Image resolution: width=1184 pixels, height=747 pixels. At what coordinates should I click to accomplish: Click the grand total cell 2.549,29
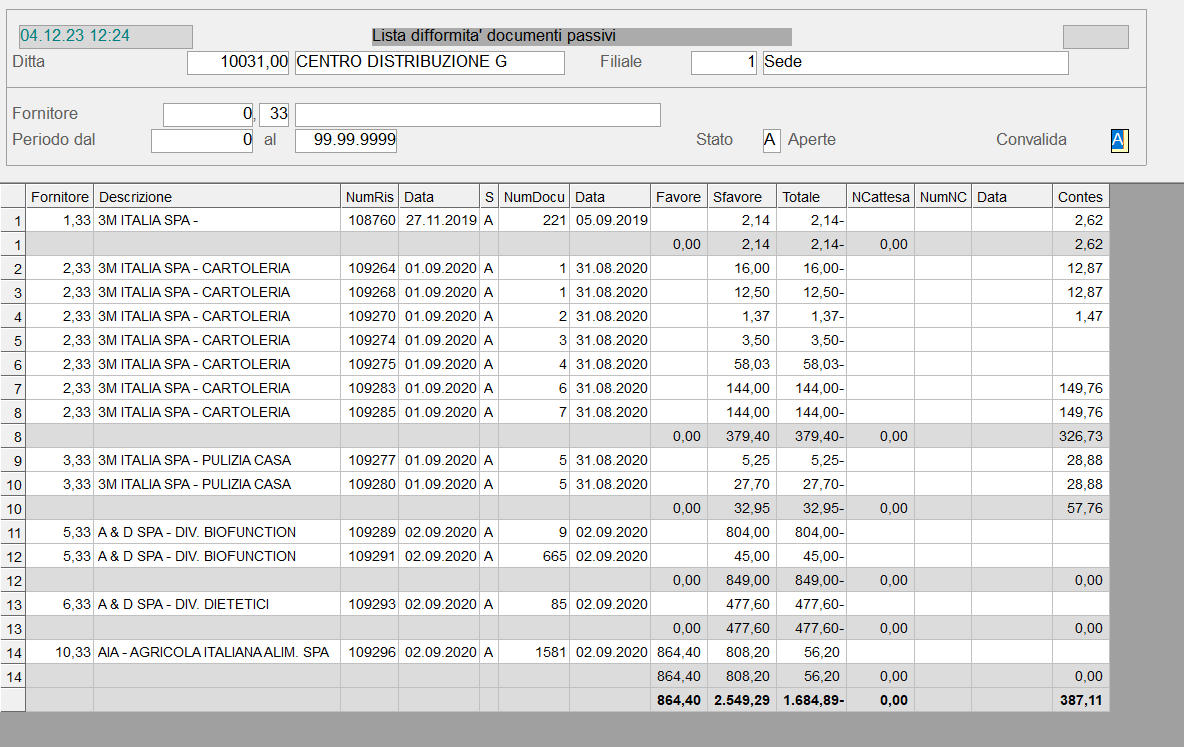click(x=741, y=700)
